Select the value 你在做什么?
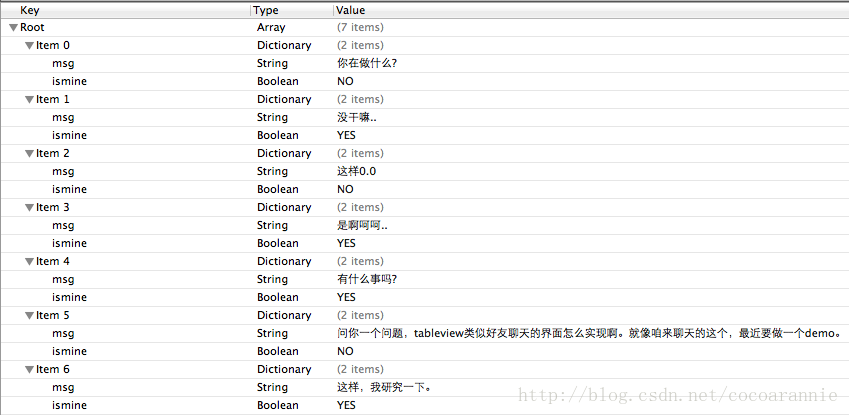 tap(367, 63)
